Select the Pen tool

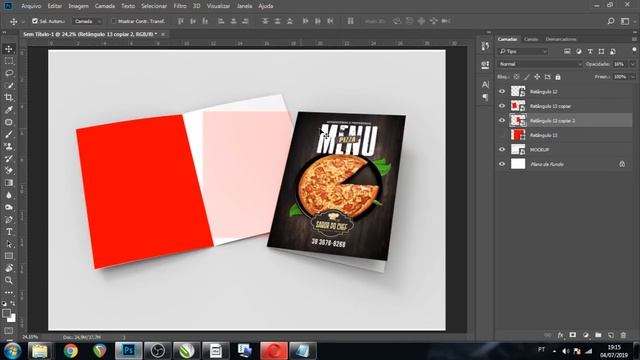point(9,220)
